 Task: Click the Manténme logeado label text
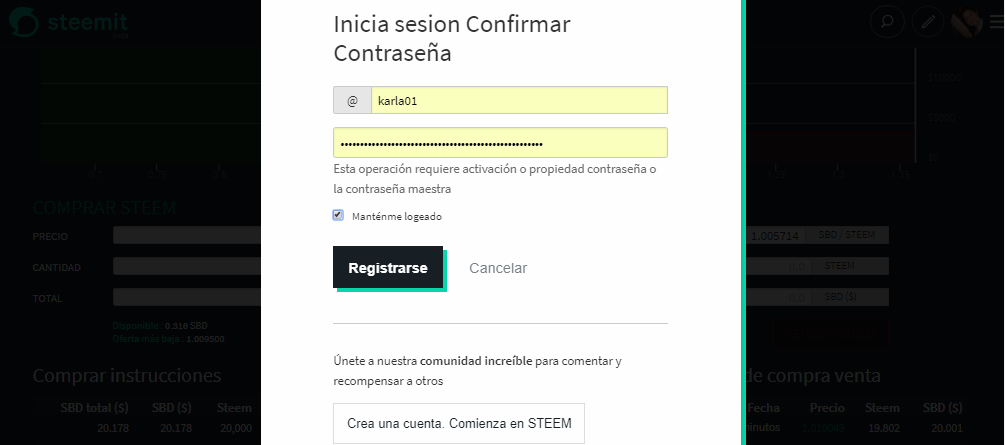[397, 217]
